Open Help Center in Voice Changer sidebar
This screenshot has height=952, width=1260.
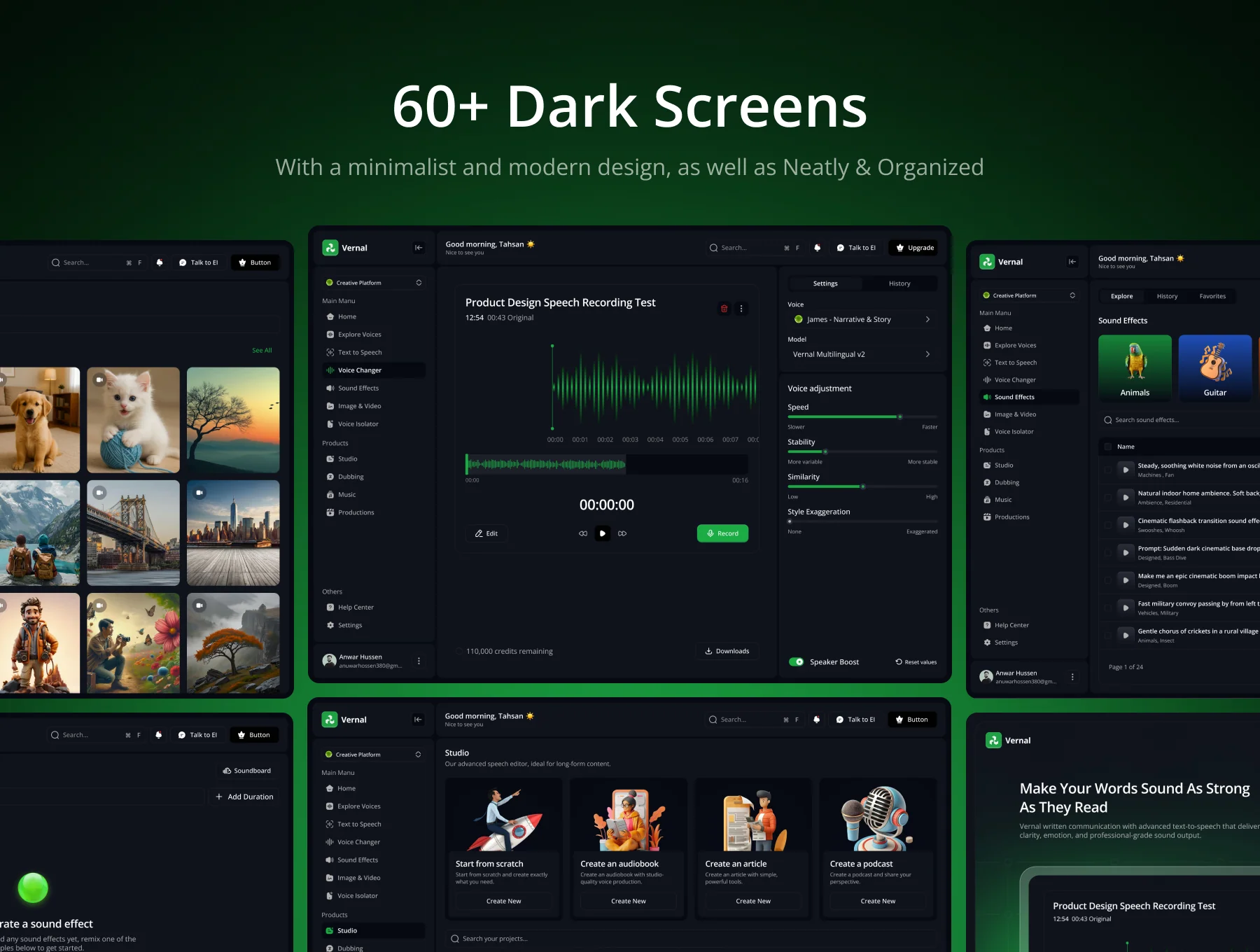pos(374,608)
